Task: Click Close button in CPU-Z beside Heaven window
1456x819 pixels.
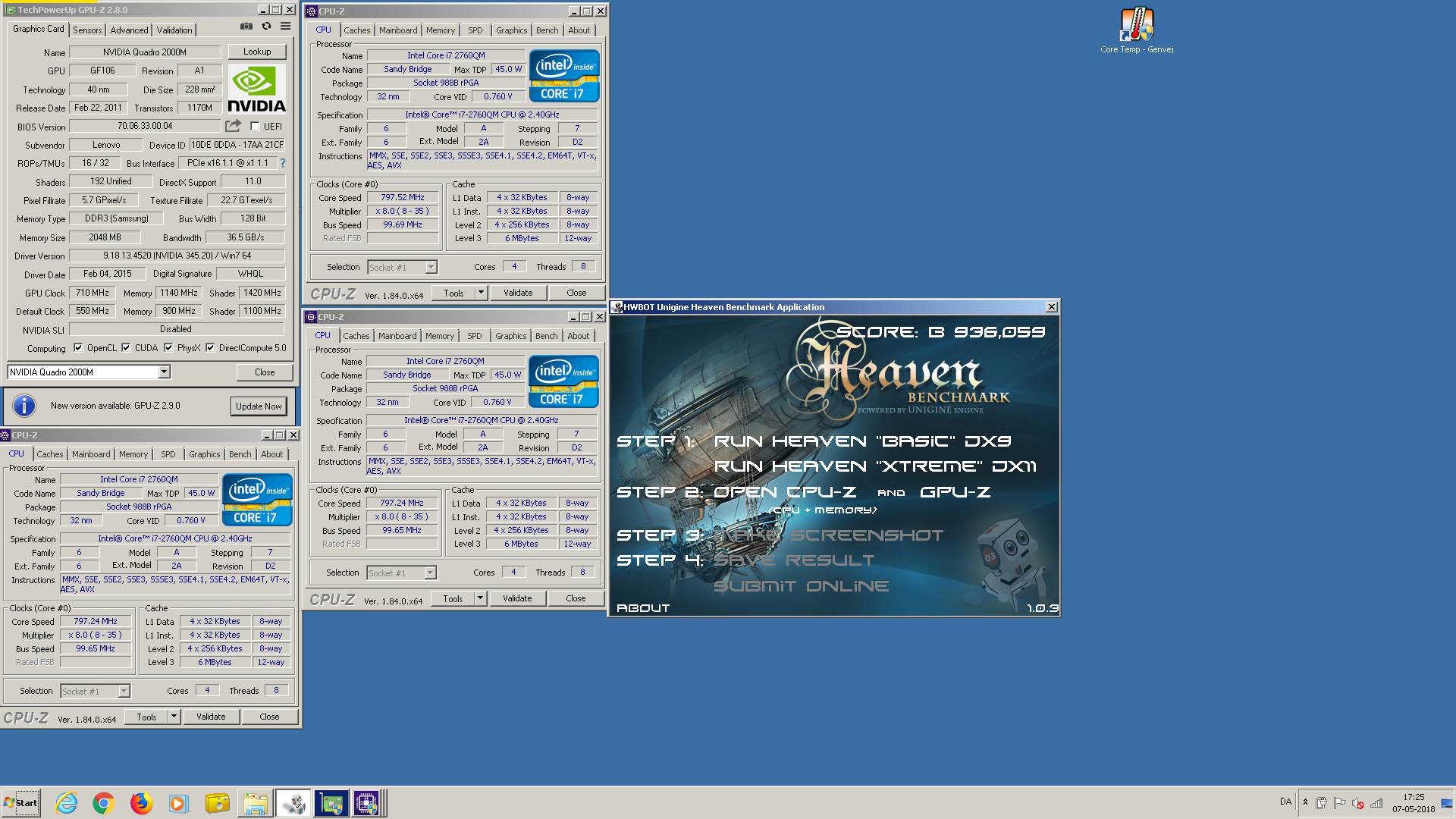Action: pos(576,598)
